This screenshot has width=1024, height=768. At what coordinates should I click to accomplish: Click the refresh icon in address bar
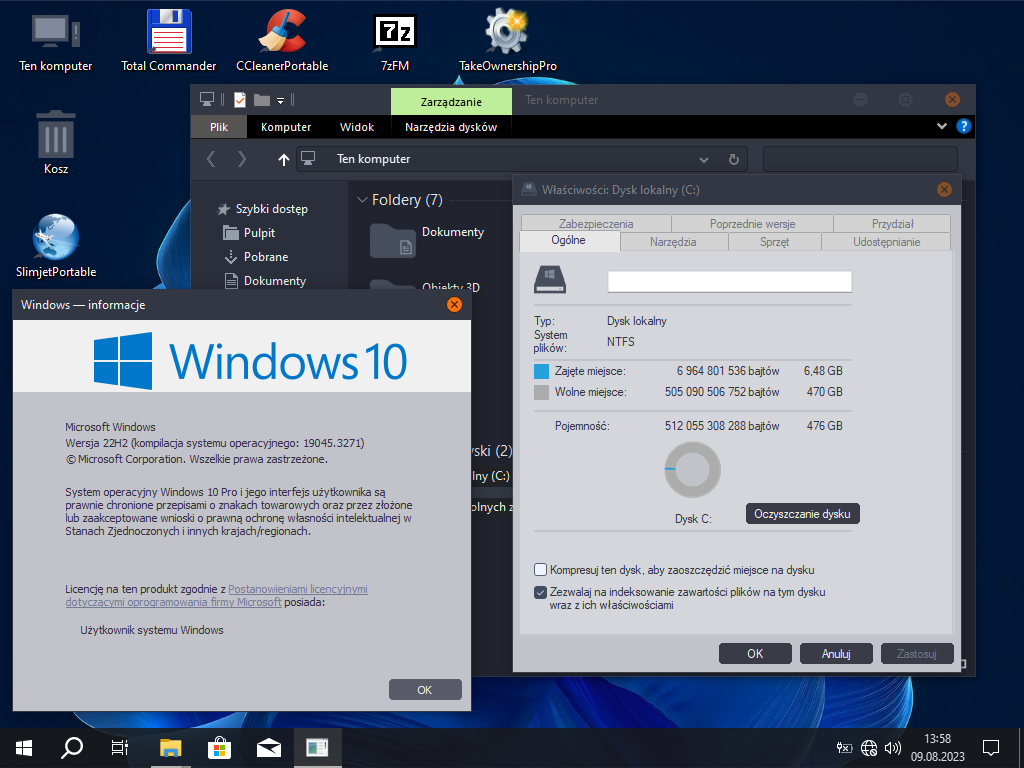click(x=733, y=159)
